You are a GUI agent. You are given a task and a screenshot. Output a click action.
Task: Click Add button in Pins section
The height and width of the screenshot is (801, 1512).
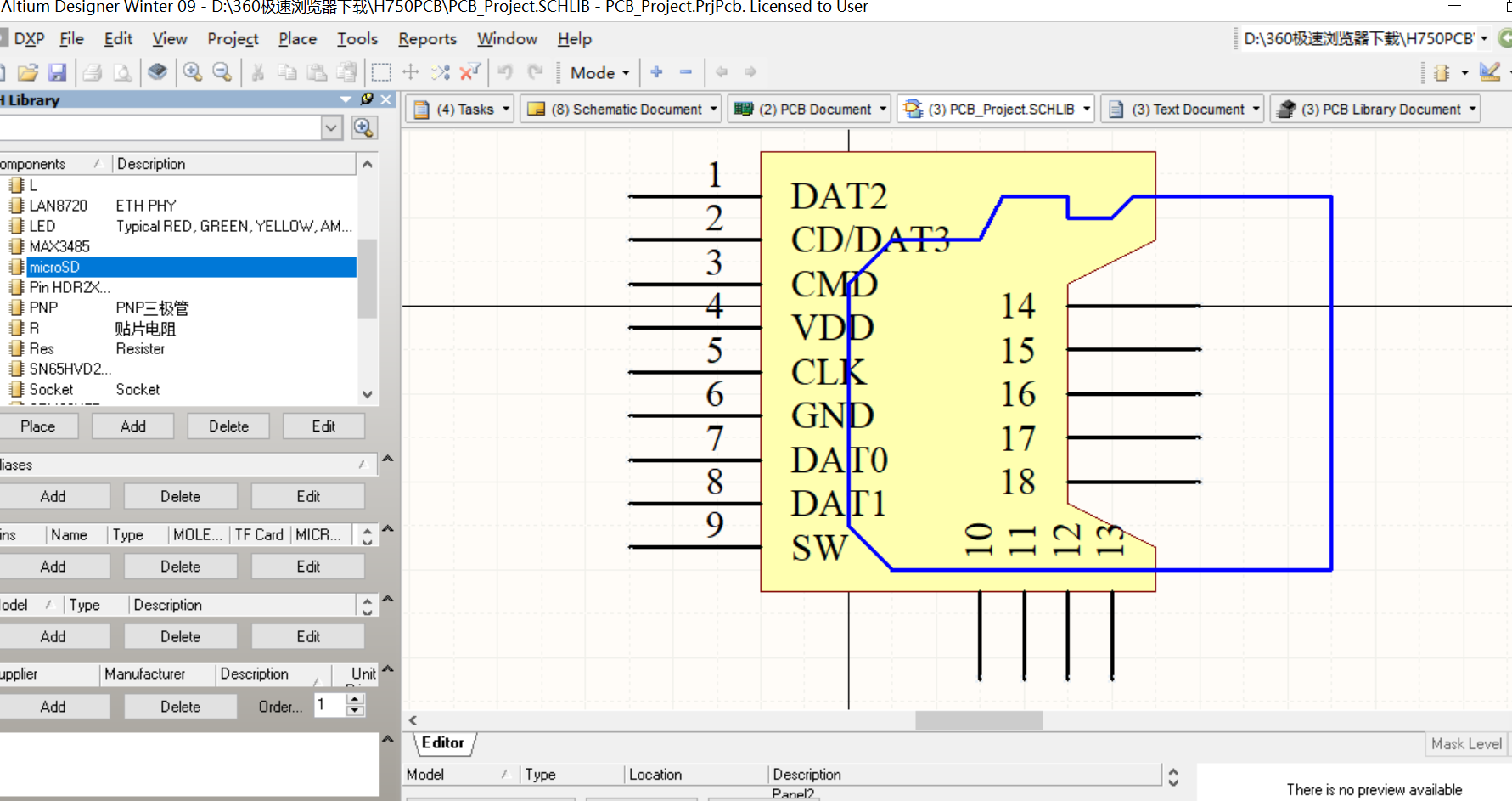[x=53, y=567]
